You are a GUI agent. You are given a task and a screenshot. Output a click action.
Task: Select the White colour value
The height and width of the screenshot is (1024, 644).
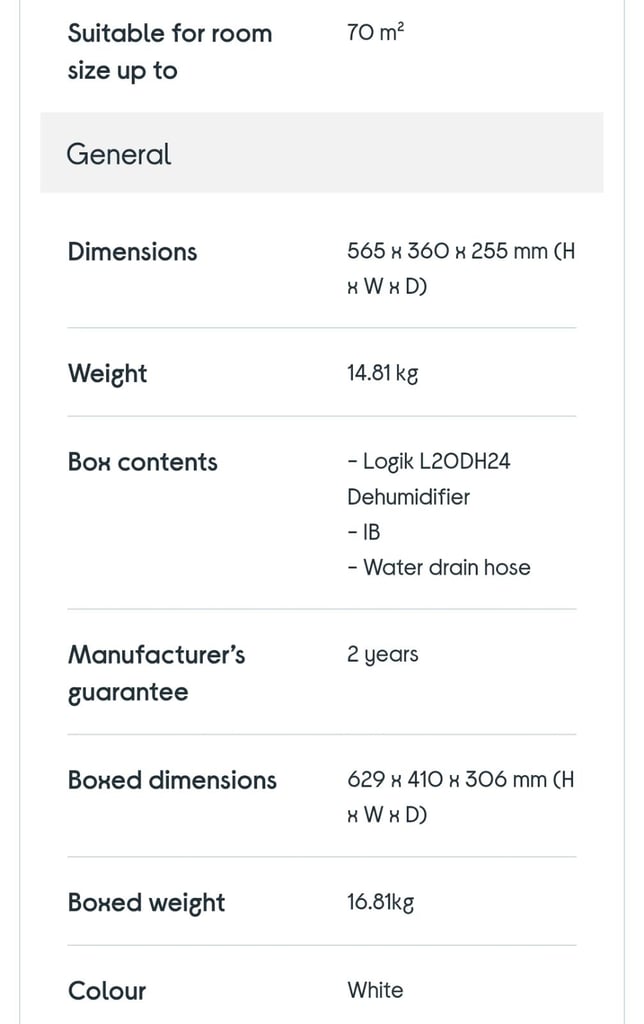click(375, 990)
